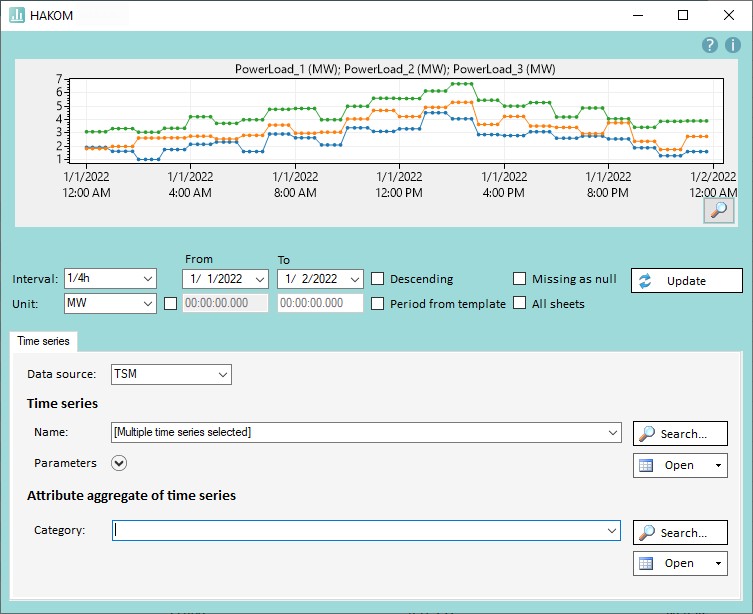
Task: Check the Period from template option
Action: pos(378,303)
